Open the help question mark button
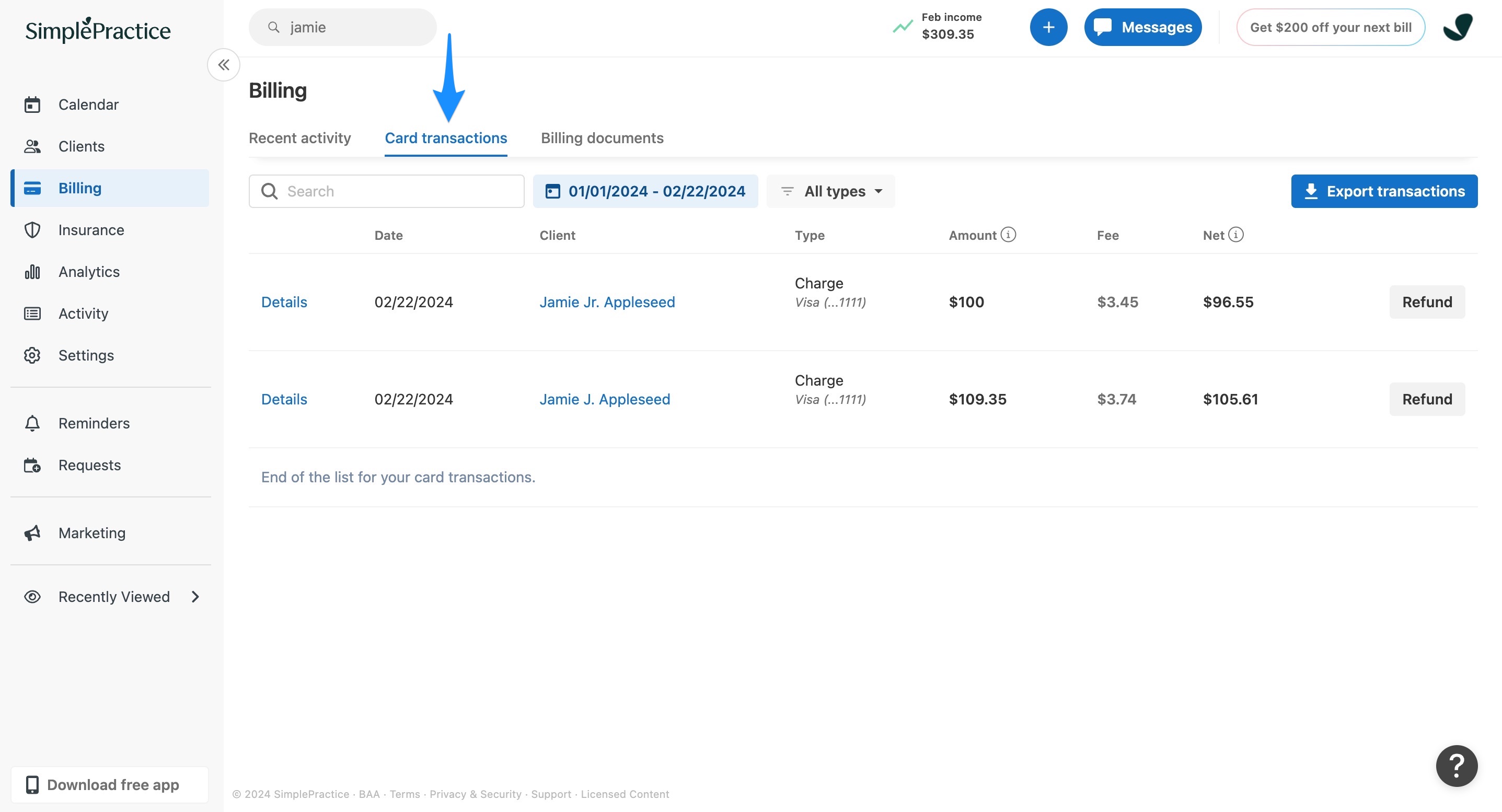 pyautogui.click(x=1457, y=766)
